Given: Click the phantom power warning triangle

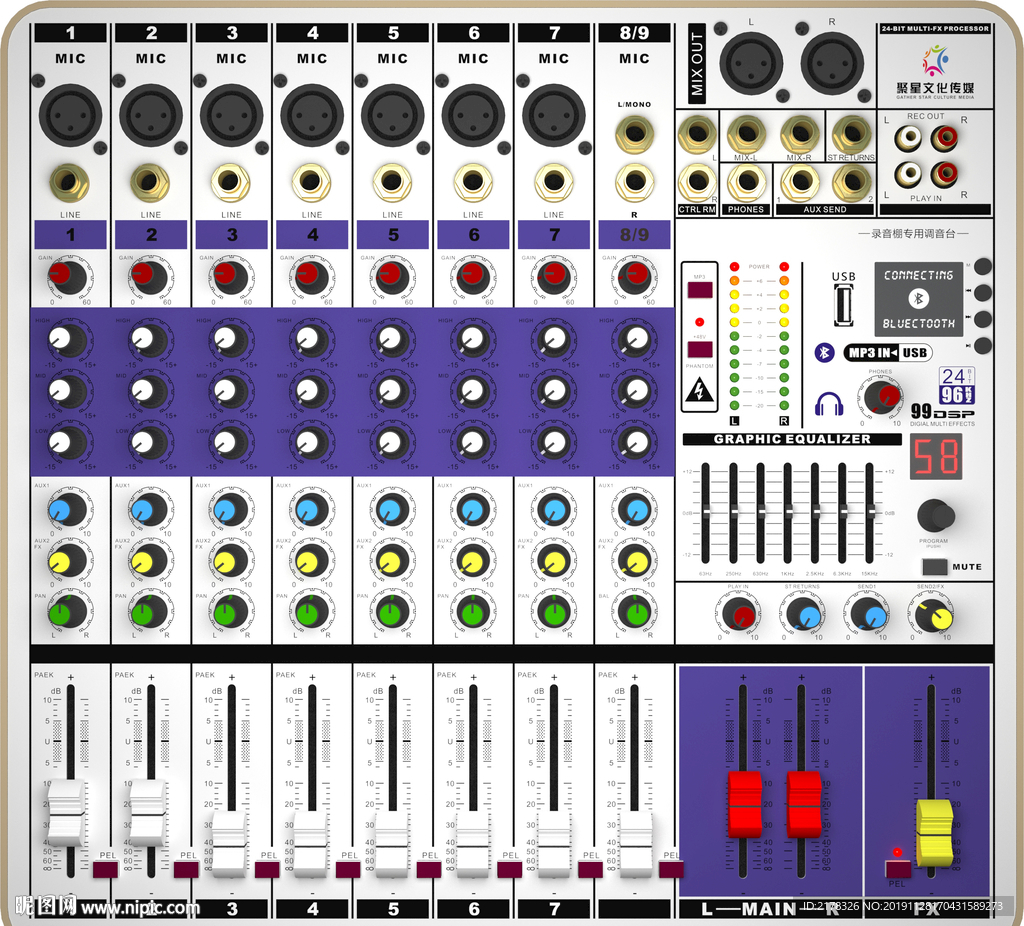Looking at the screenshot, I should [700, 390].
